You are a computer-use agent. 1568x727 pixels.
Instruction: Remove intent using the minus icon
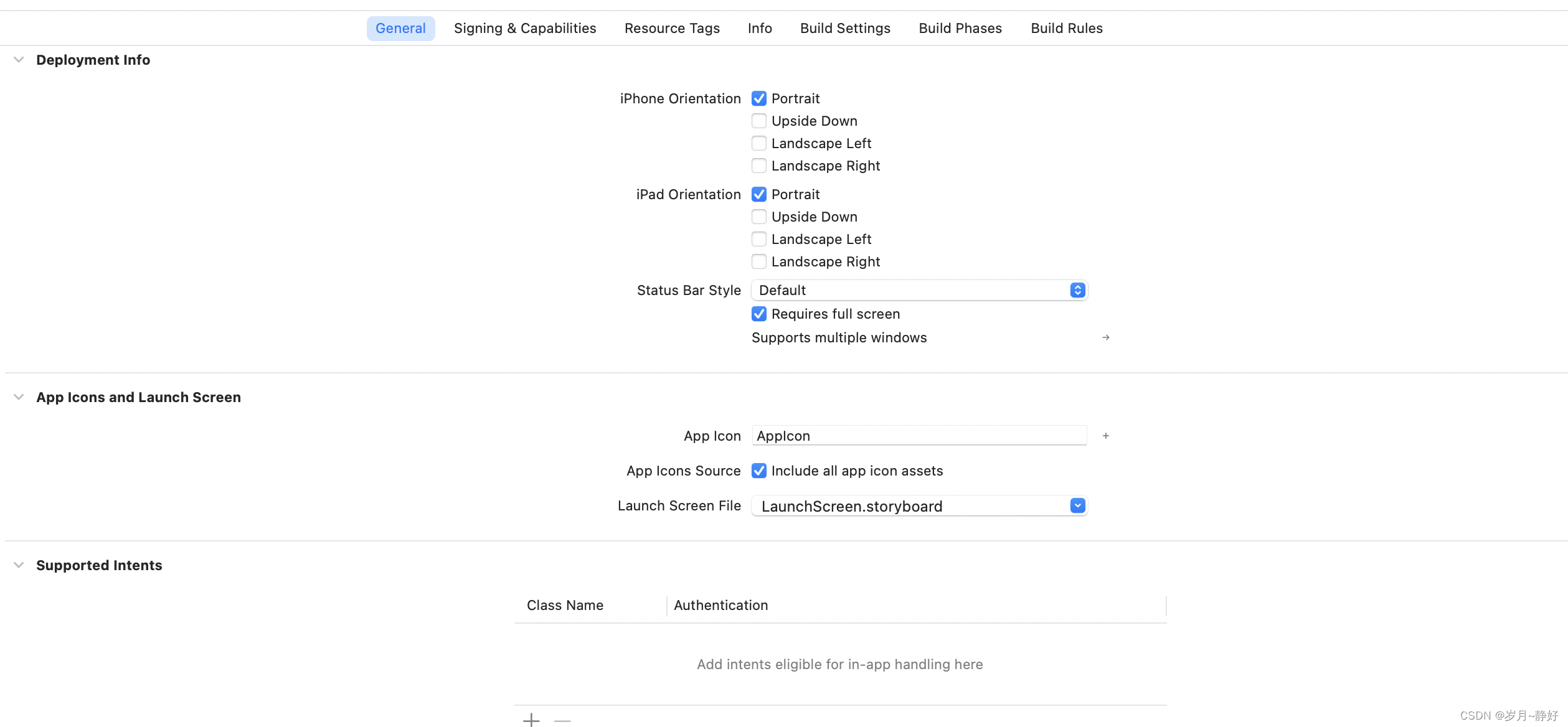562,720
